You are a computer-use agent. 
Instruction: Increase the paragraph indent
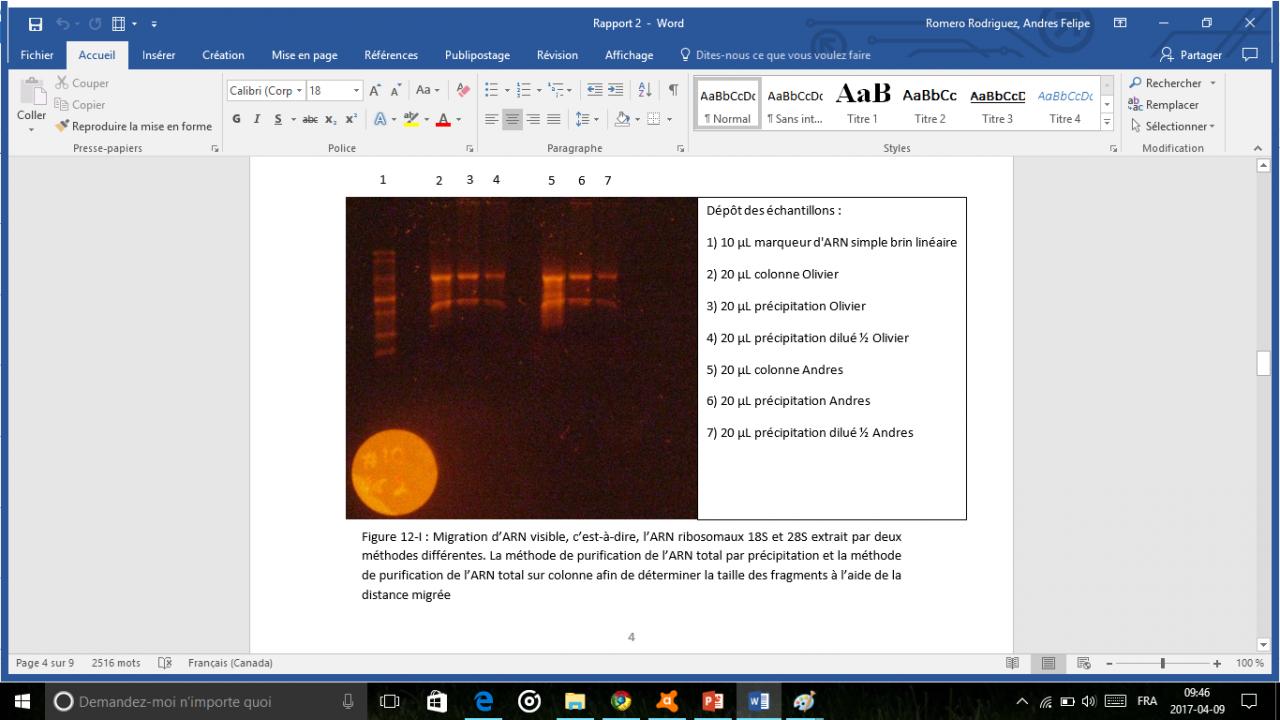(x=615, y=90)
